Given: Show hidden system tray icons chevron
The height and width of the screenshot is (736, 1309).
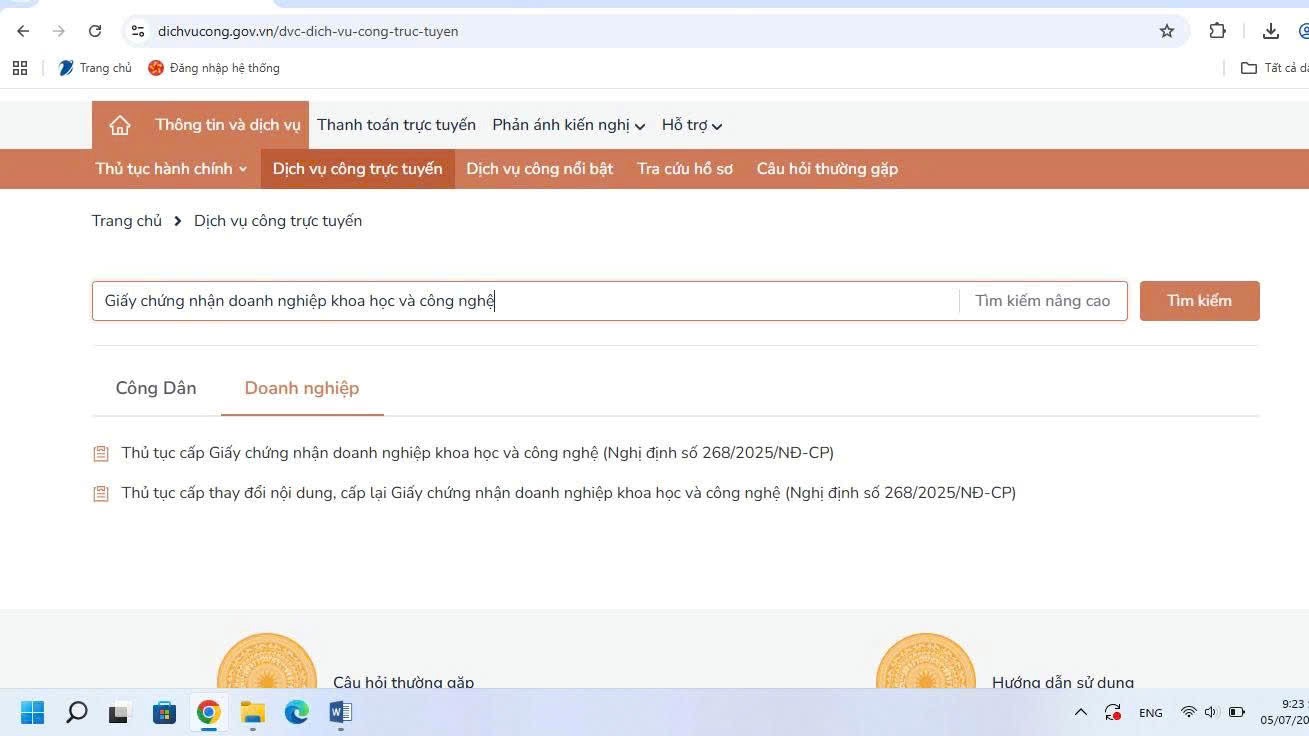Looking at the screenshot, I should tap(1080, 712).
